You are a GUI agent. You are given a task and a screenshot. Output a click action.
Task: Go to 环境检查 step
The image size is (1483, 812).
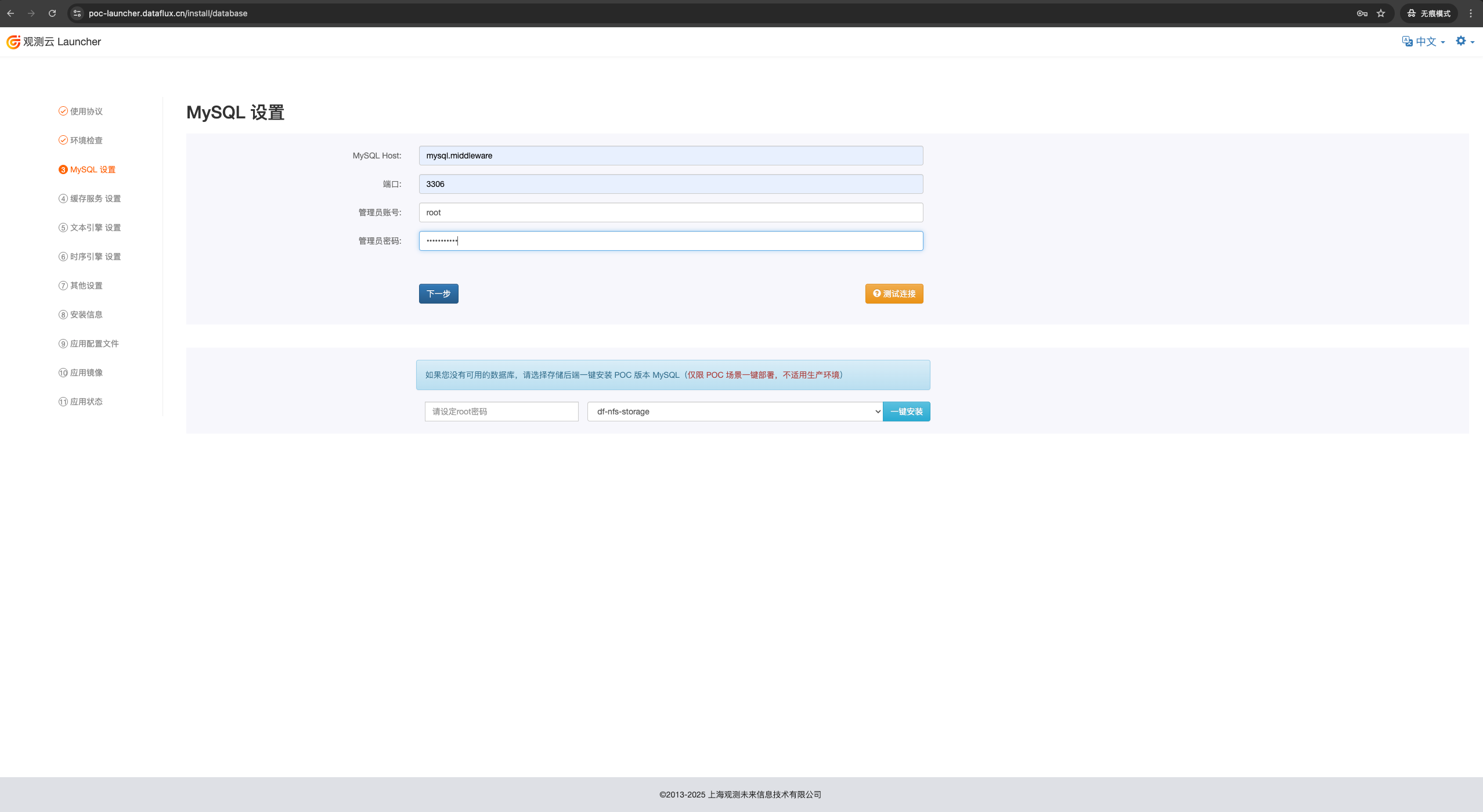coord(80,140)
